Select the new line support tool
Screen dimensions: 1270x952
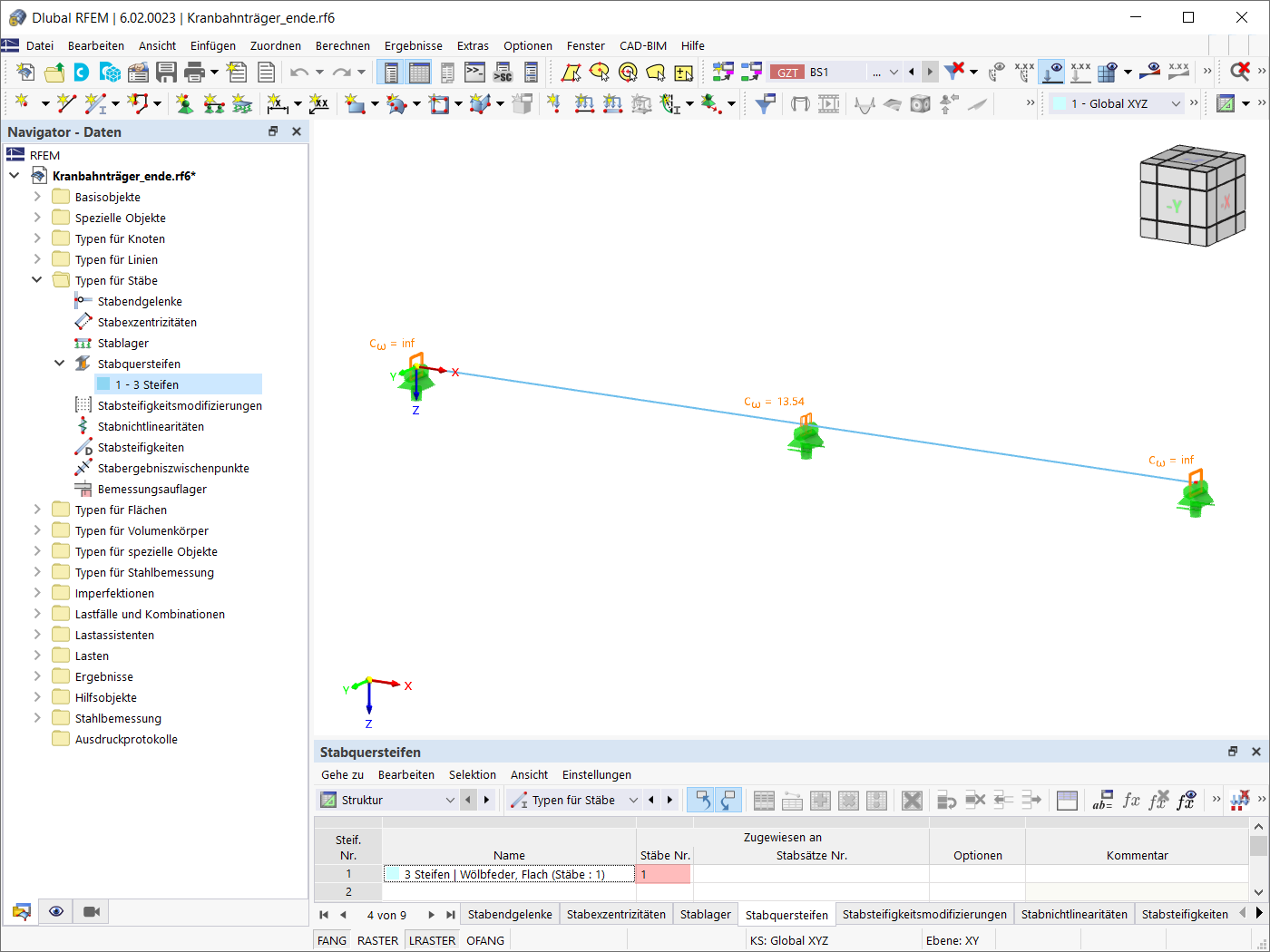(213, 104)
